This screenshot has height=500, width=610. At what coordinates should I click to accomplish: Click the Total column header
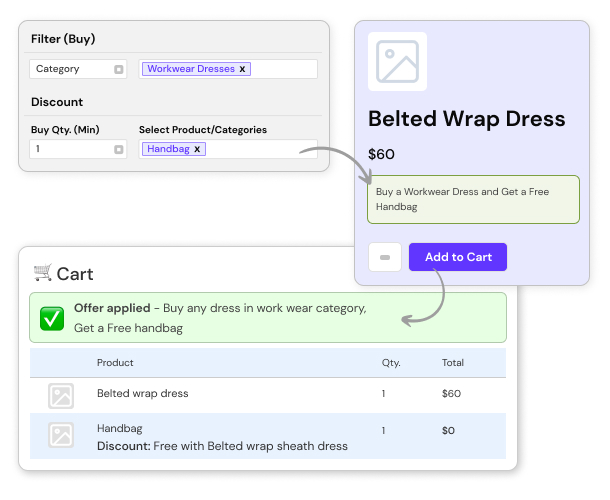point(452,362)
